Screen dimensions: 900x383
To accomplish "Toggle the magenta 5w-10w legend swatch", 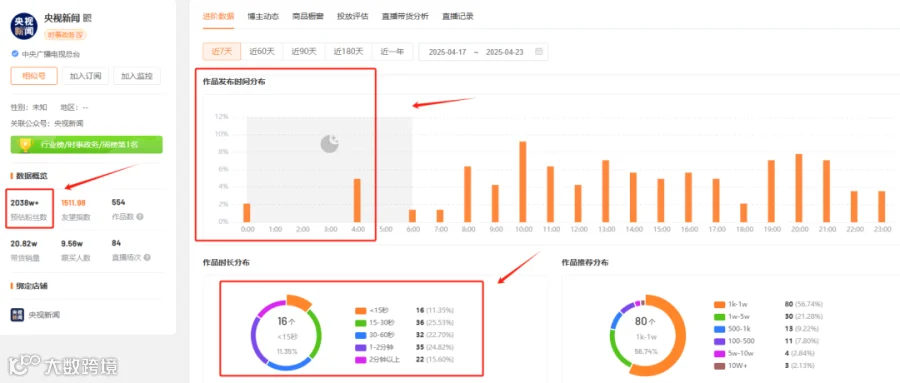I will click(x=719, y=353).
